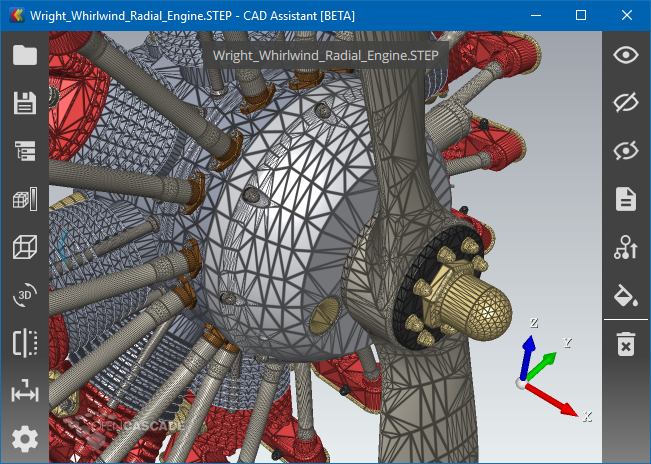Image resolution: width=651 pixels, height=464 pixels.
Task: Open the view cube display options
Action: click(25, 199)
